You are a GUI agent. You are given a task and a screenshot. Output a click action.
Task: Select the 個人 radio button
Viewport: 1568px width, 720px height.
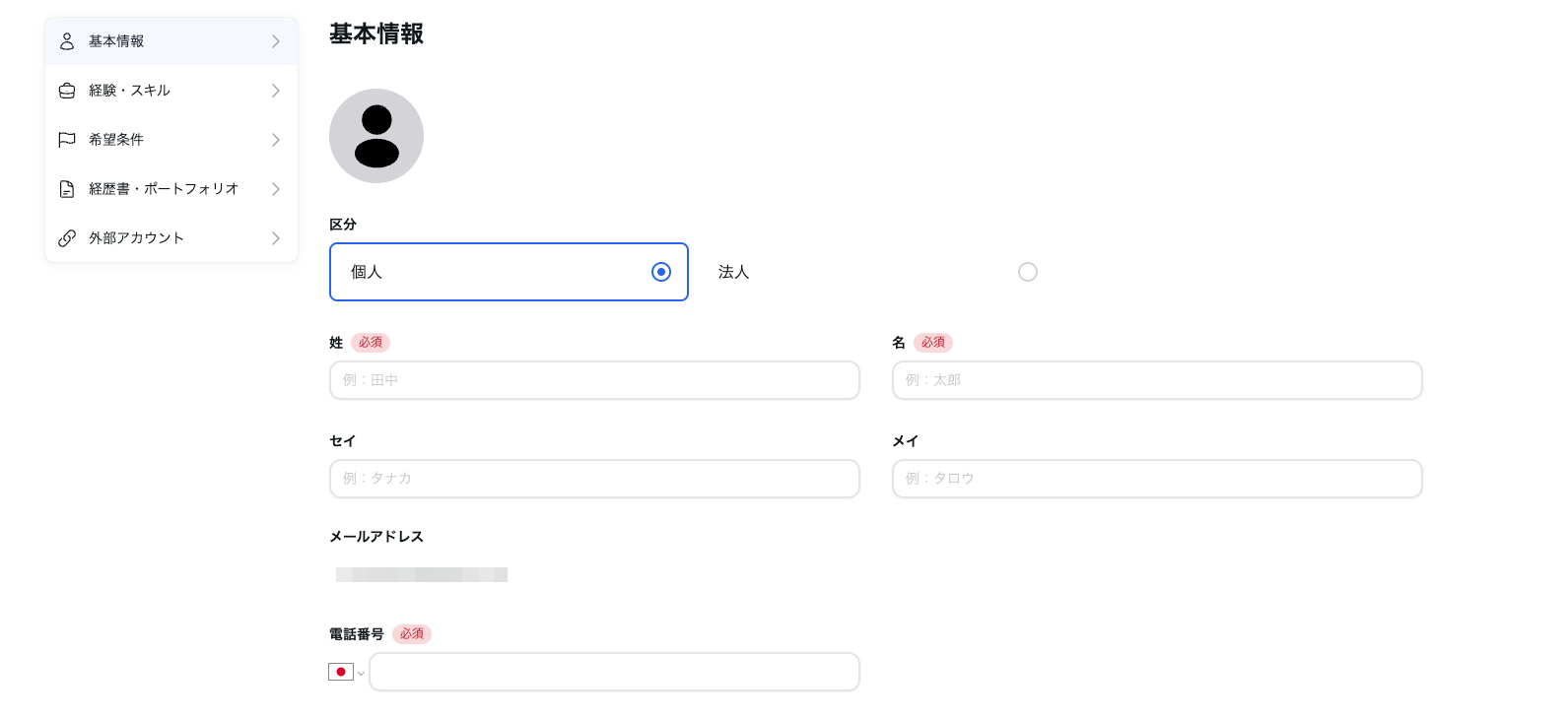pyautogui.click(x=661, y=272)
